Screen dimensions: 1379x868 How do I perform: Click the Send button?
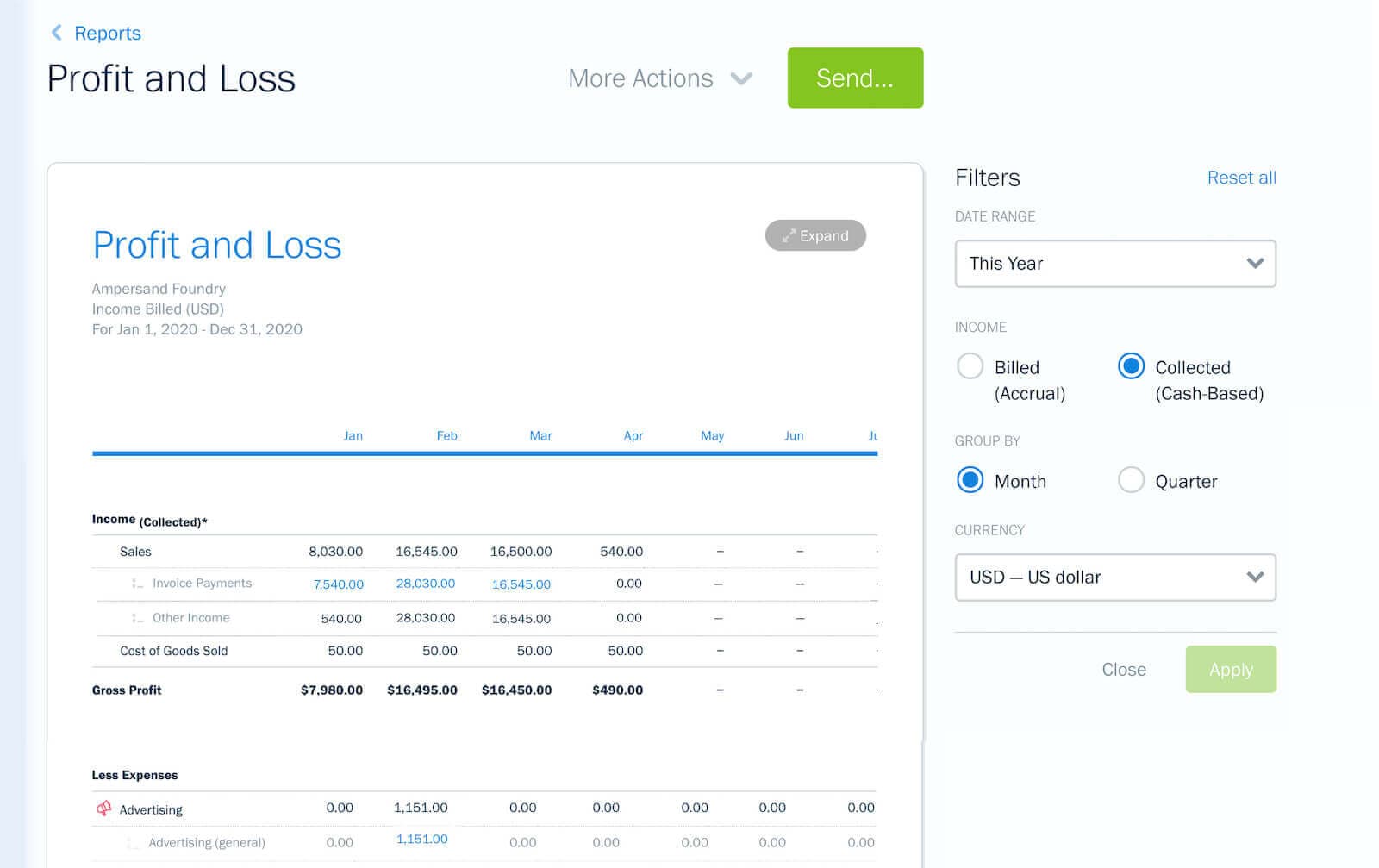[x=854, y=78]
